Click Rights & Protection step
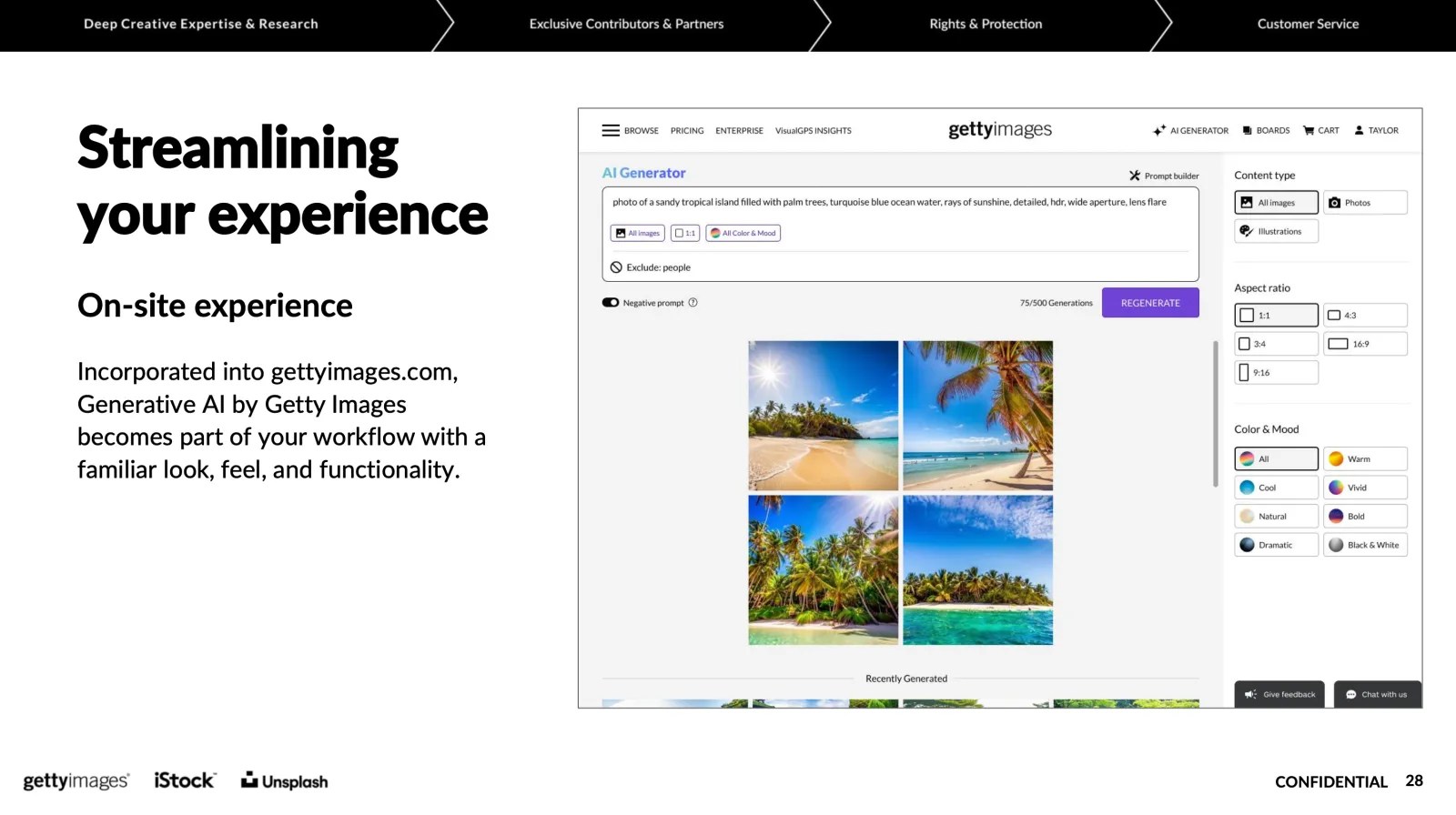This screenshot has width=1456, height=815. [x=986, y=24]
